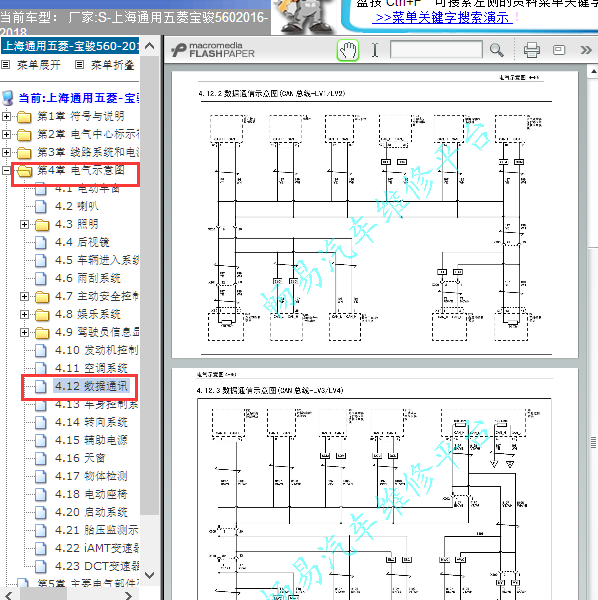This screenshot has width=598, height=600.
Task: Click the FlashPaper search text field
Action: (x=436, y=50)
